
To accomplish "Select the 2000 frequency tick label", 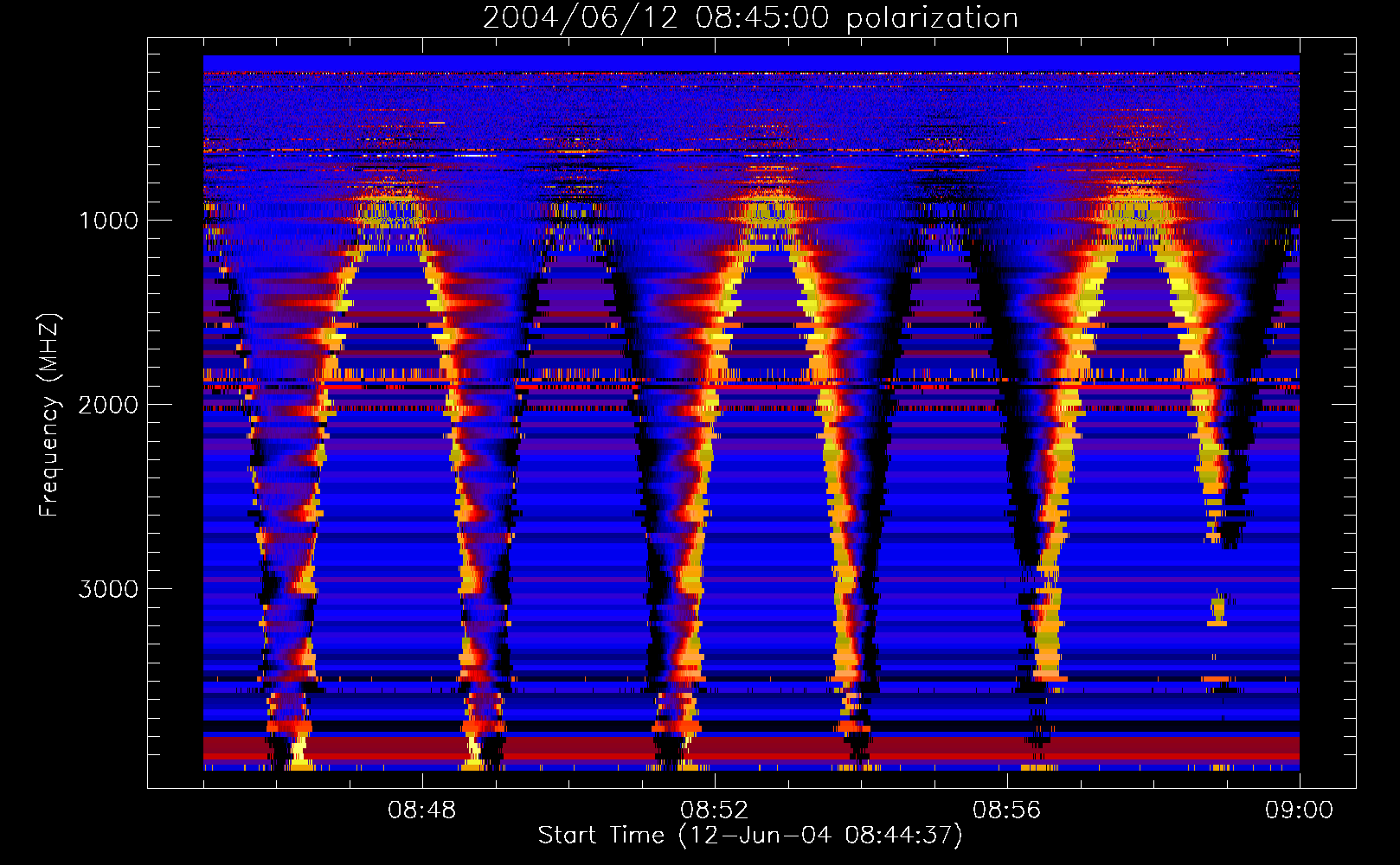I will [108, 405].
